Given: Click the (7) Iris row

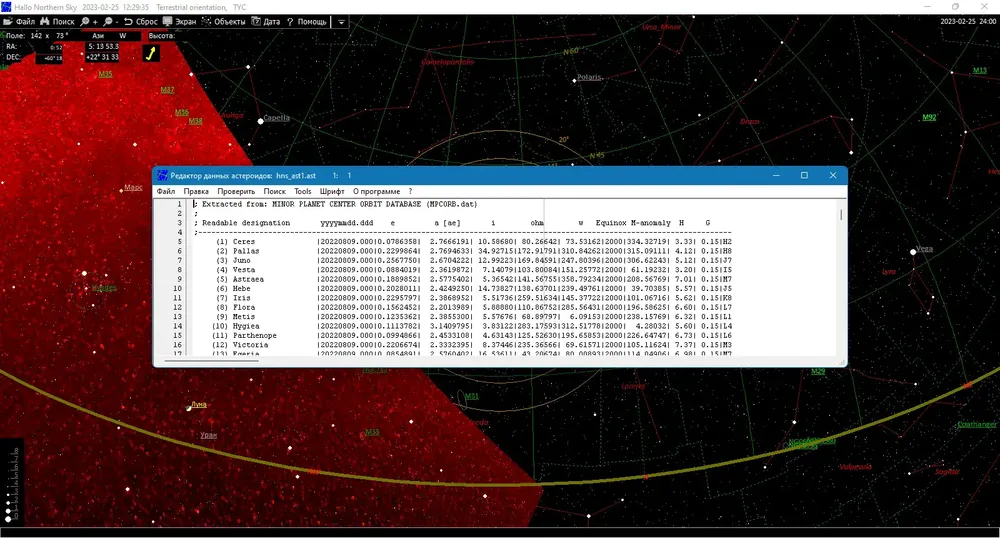Looking at the screenshot, I should (x=473, y=298).
